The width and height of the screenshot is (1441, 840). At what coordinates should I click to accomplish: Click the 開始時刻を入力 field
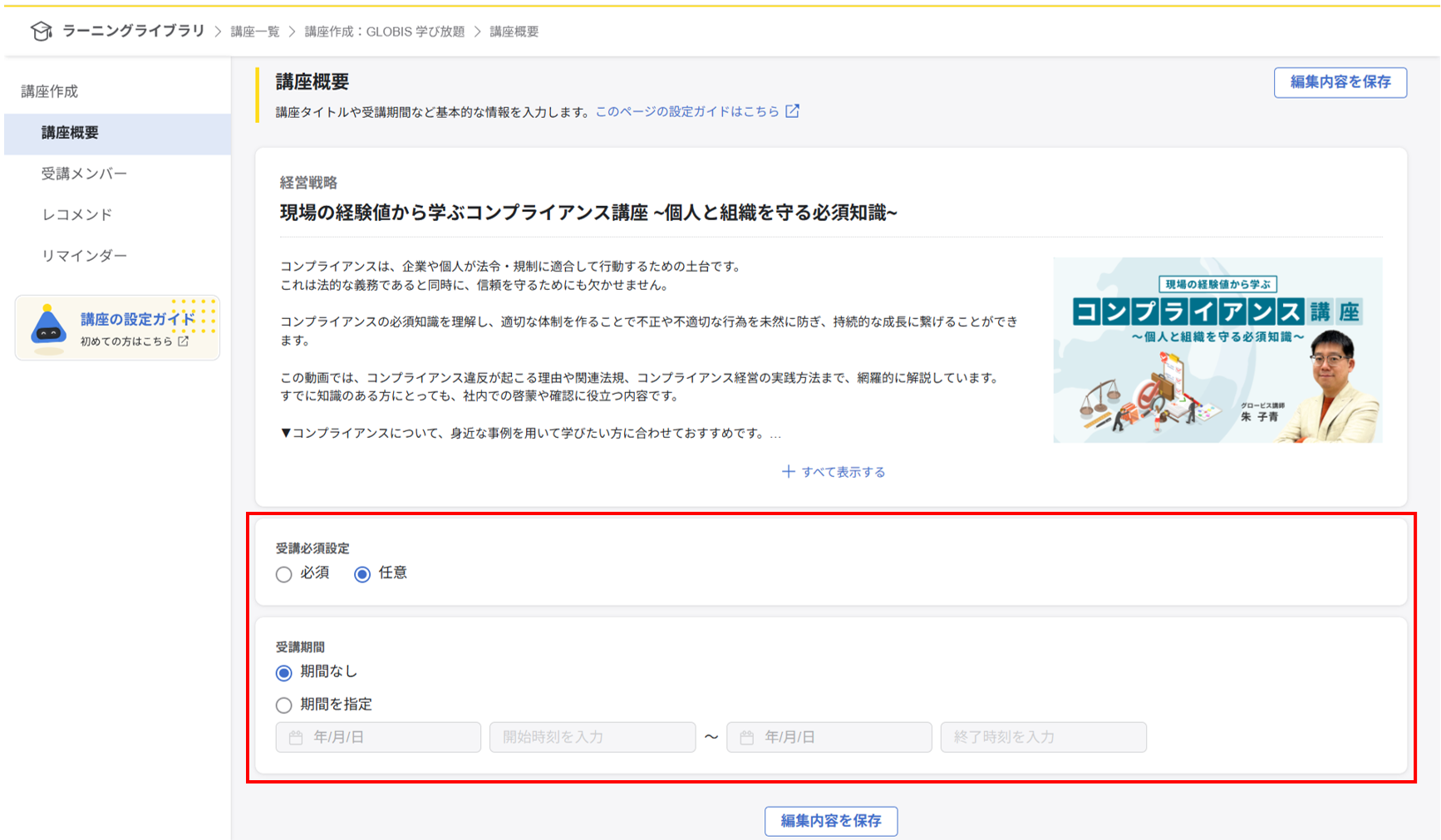(x=593, y=738)
